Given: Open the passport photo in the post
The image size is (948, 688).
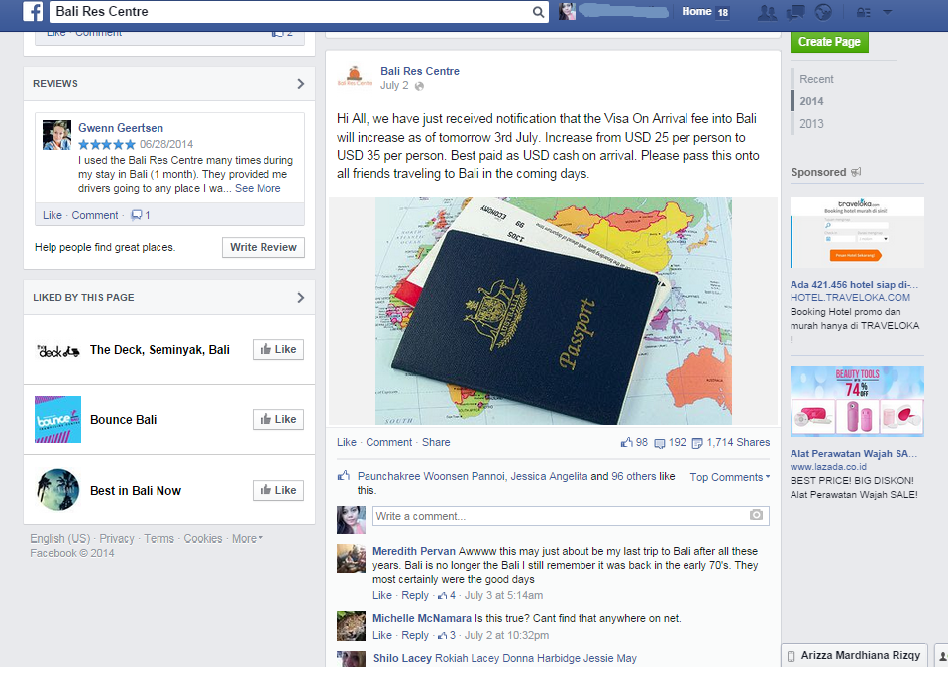Looking at the screenshot, I should tap(553, 311).
